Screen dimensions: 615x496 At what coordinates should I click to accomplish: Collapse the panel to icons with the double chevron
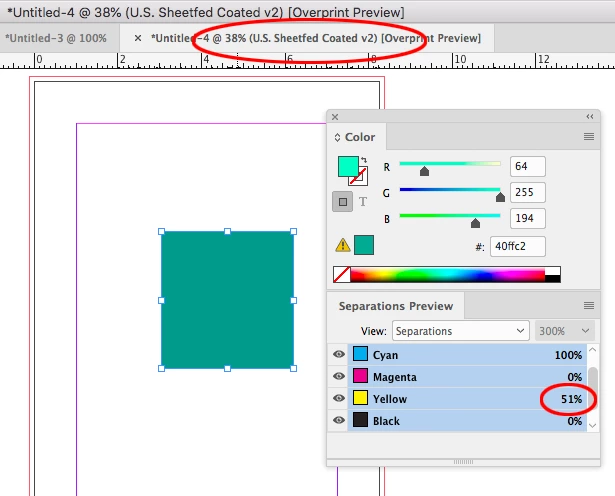coord(590,116)
